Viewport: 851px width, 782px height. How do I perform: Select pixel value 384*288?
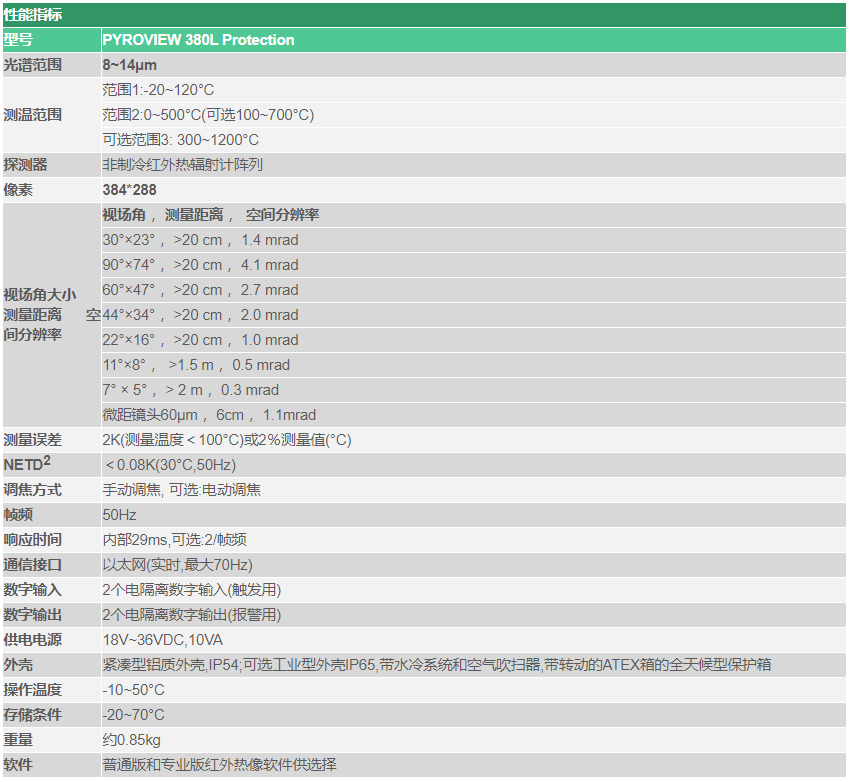[x=130, y=189]
